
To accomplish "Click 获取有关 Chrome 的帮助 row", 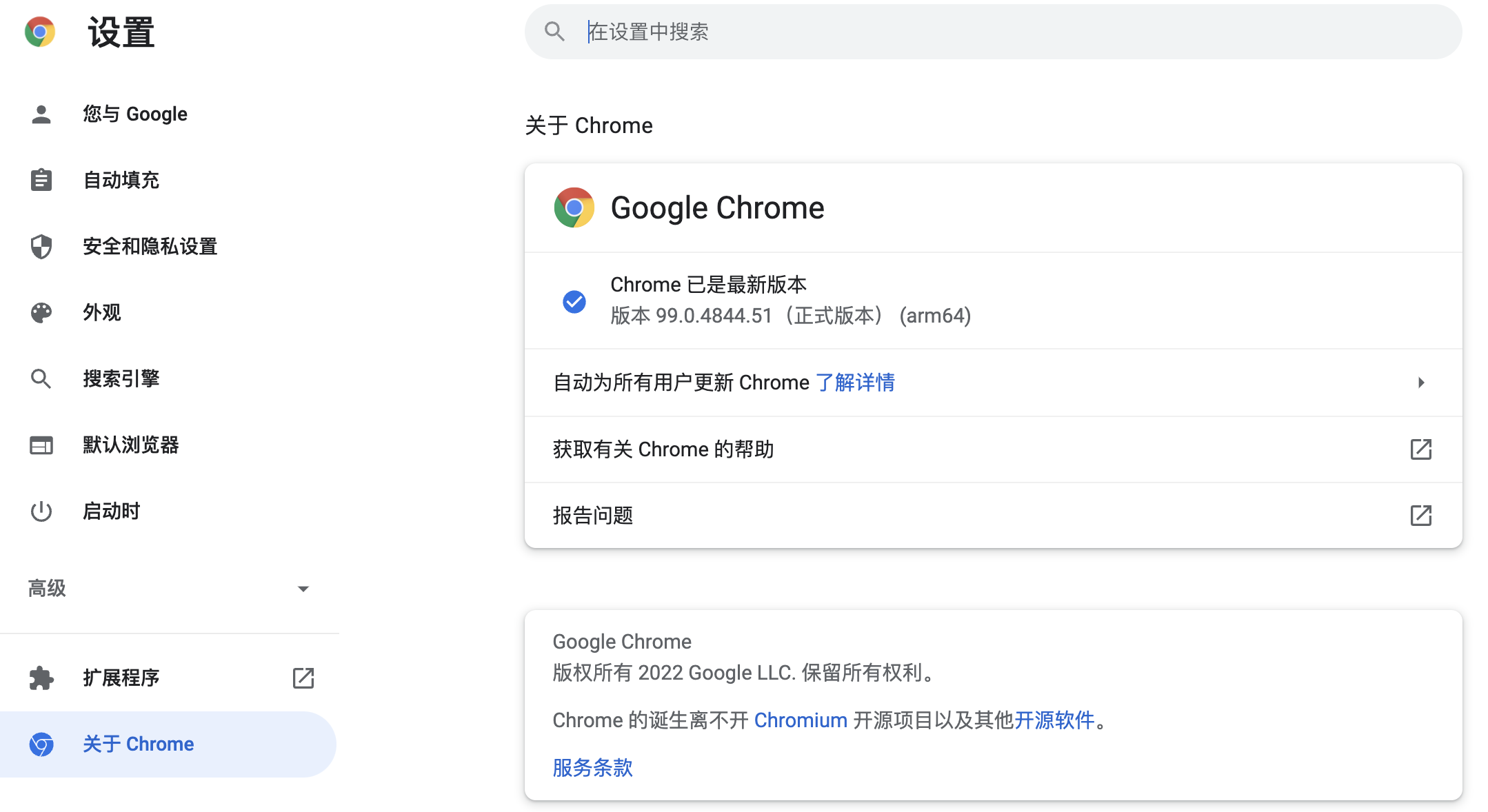I will click(993, 449).
